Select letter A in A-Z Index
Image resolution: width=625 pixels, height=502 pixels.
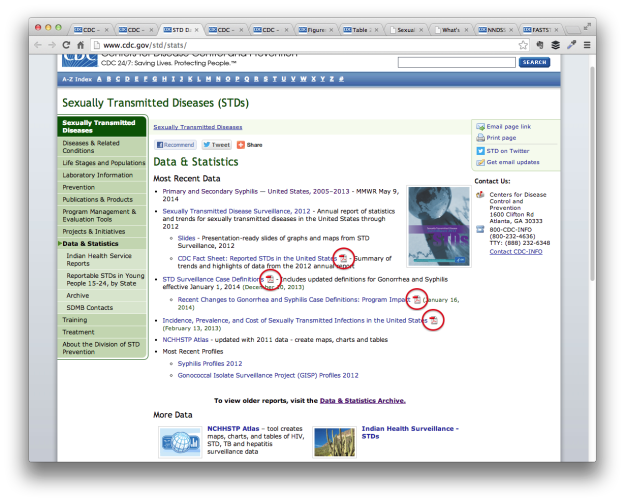[x=99, y=79]
